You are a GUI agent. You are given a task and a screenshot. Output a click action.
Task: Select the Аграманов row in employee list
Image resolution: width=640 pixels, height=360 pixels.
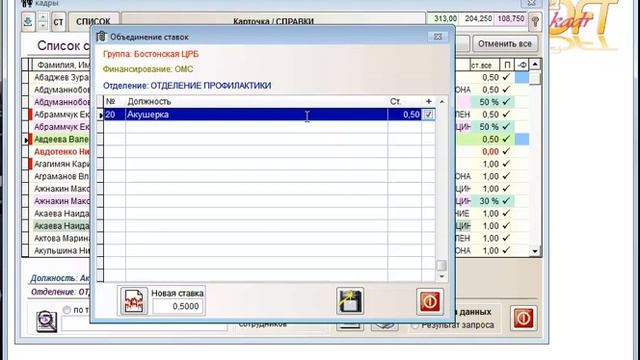[61, 176]
